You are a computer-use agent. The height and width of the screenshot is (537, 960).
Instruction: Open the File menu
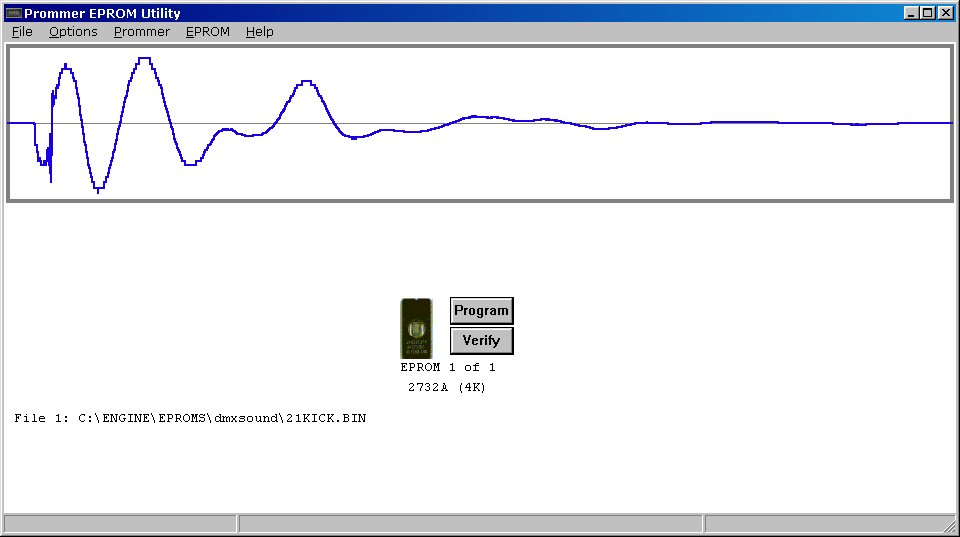(22, 32)
